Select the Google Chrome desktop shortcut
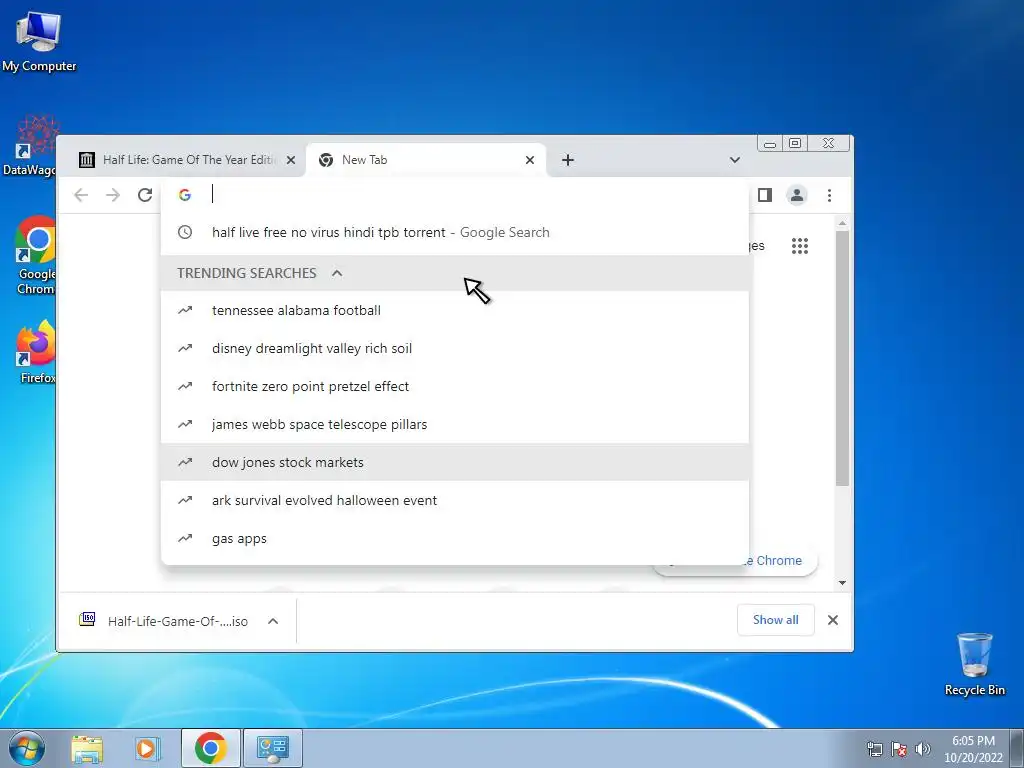The height and width of the screenshot is (768, 1024). pos(36,256)
